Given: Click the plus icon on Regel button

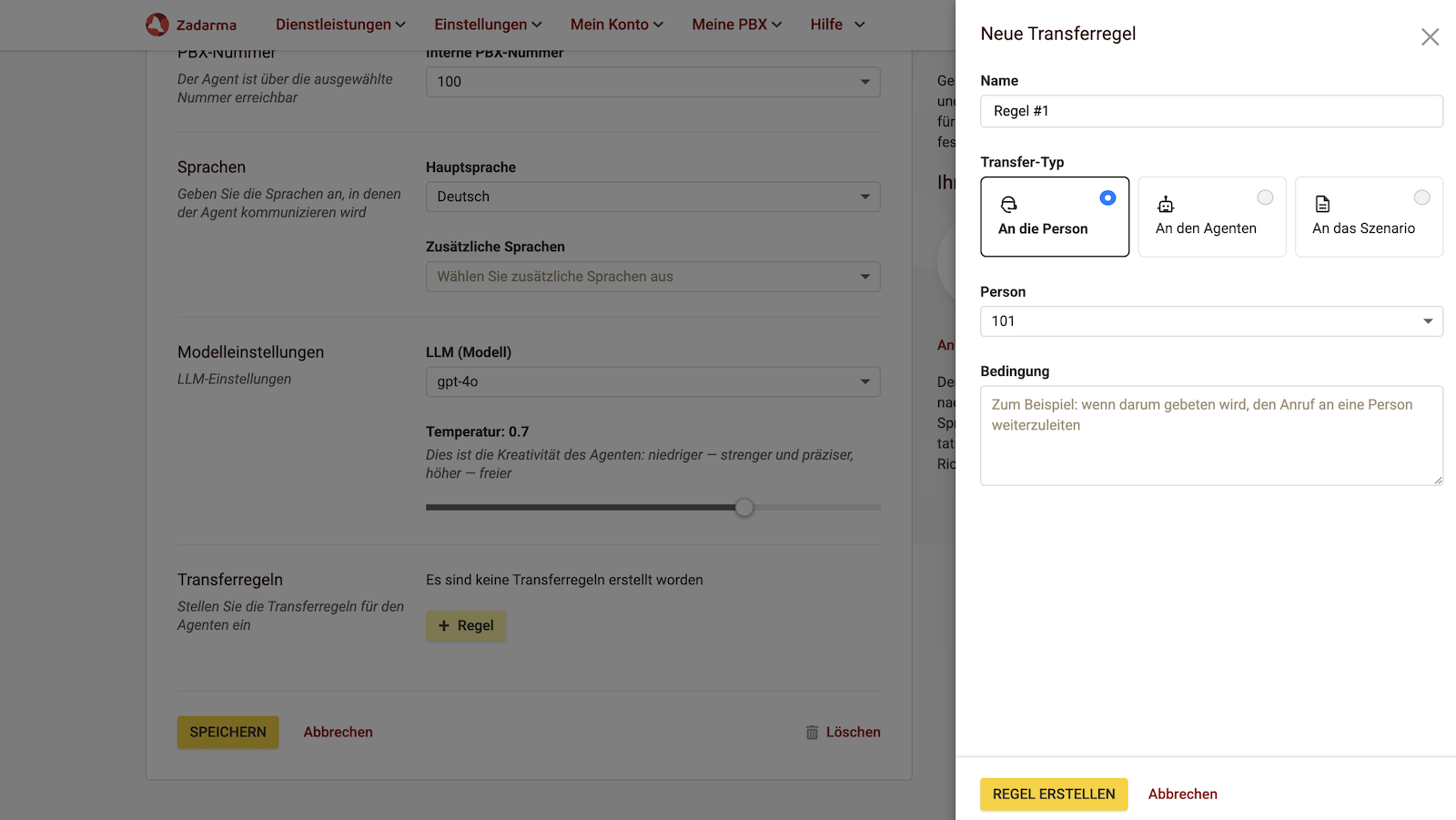Looking at the screenshot, I should [444, 626].
